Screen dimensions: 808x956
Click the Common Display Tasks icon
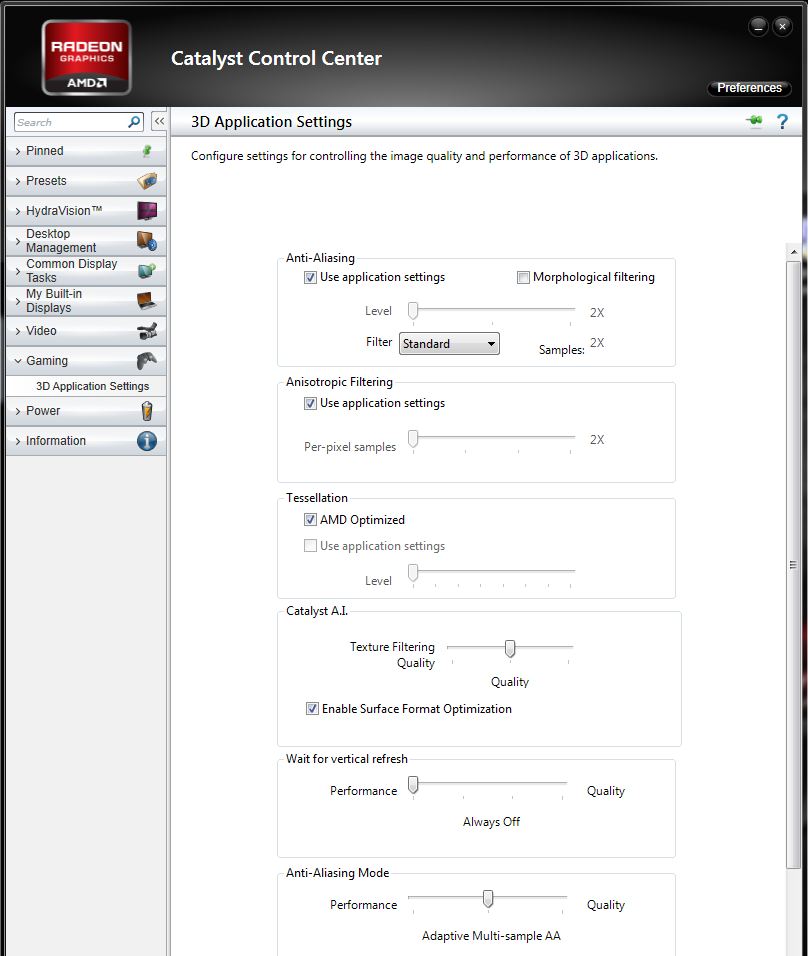[x=147, y=271]
